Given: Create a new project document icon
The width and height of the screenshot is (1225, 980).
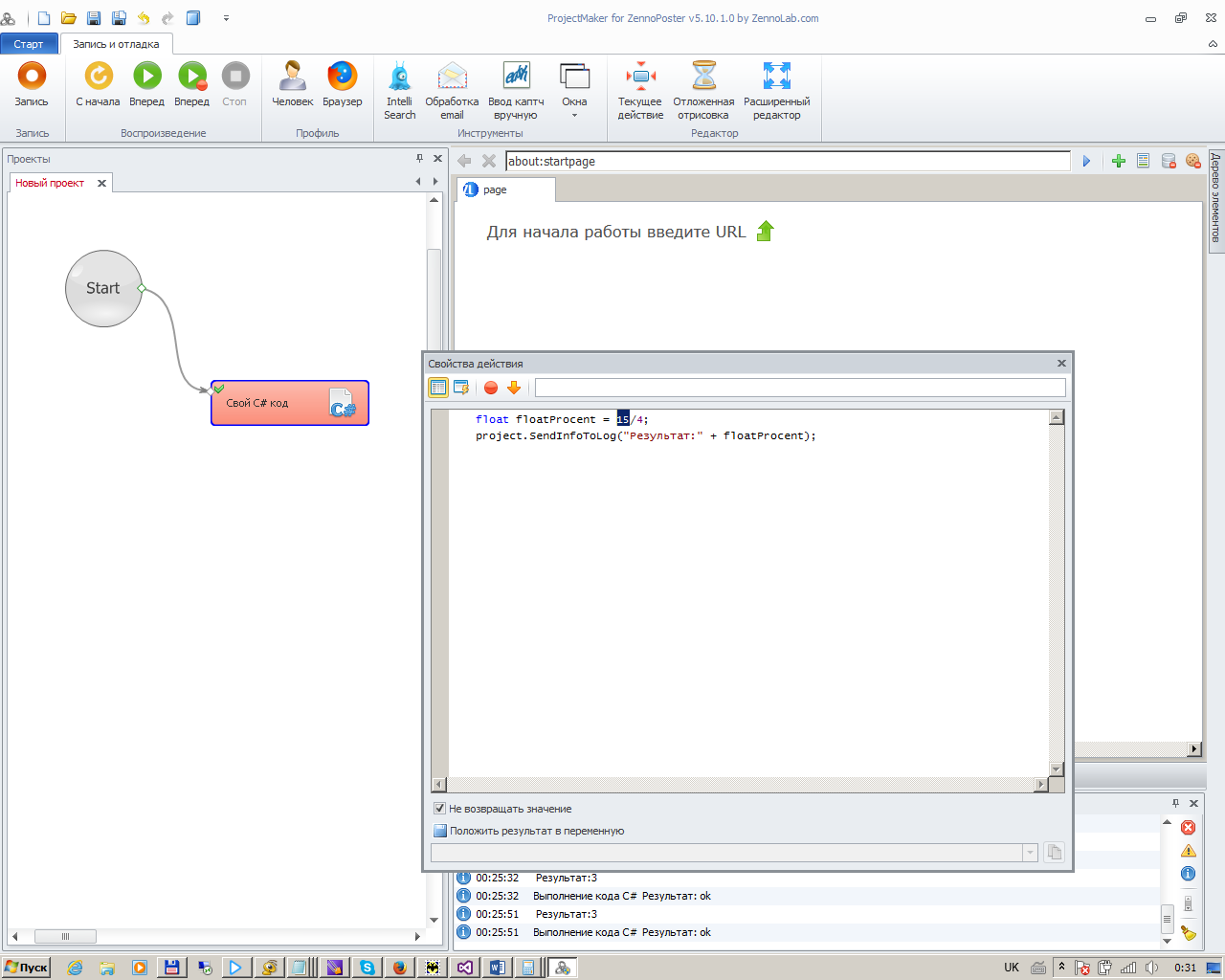Looking at the screenshot, I should (44, 18).
